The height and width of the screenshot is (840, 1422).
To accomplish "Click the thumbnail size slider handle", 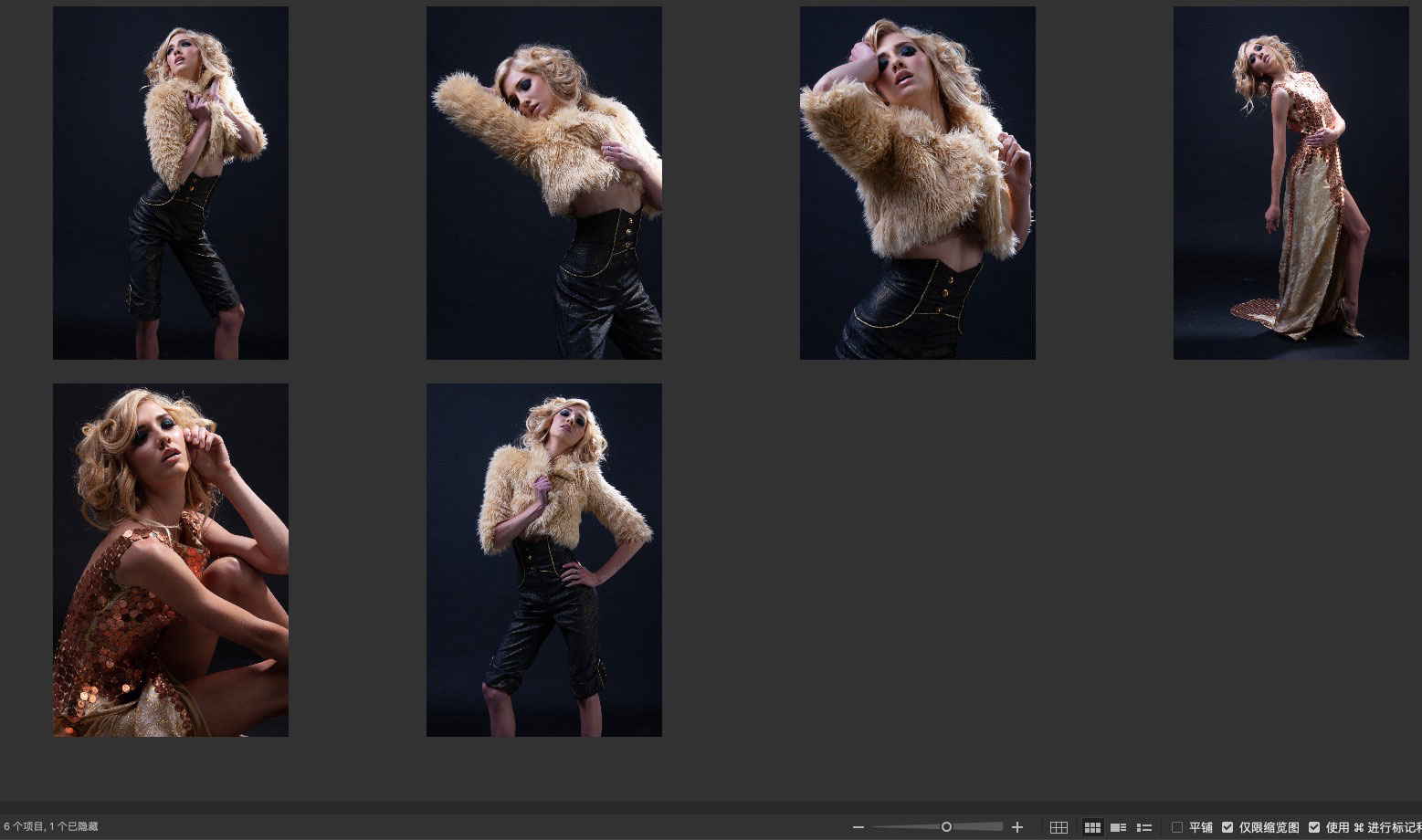I will coord(946,827).
